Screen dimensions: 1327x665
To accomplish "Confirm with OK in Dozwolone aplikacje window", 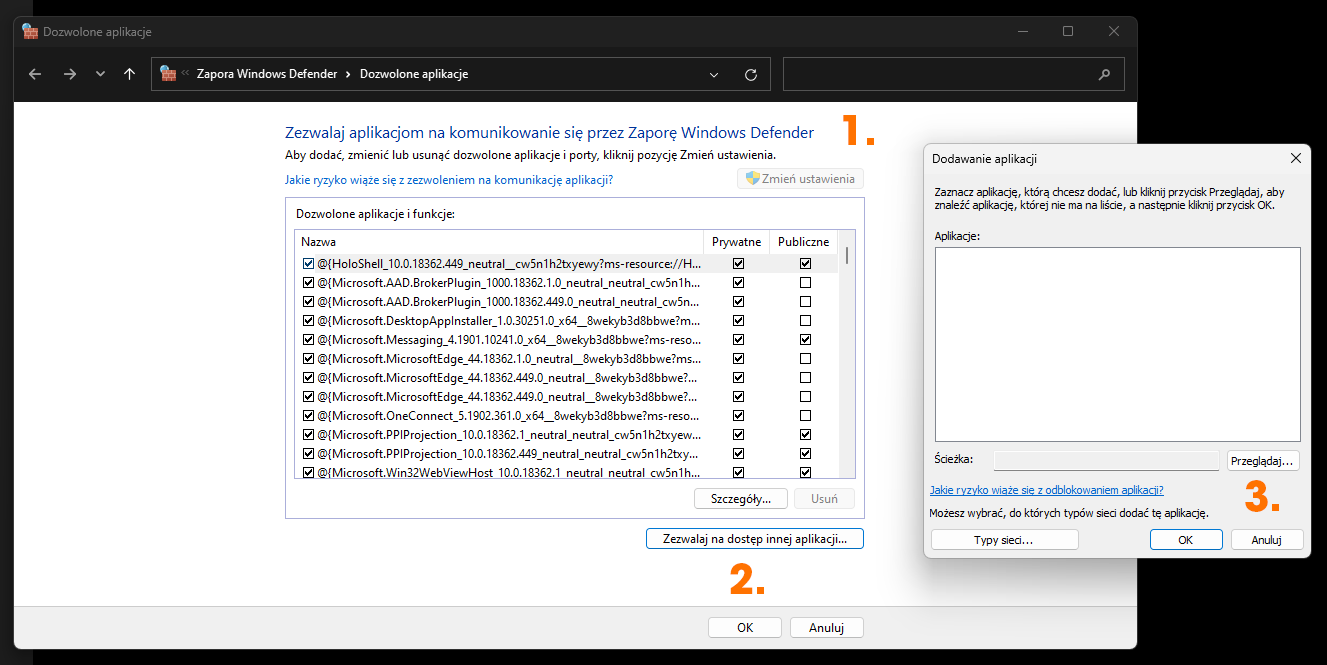I will [745, 628].
